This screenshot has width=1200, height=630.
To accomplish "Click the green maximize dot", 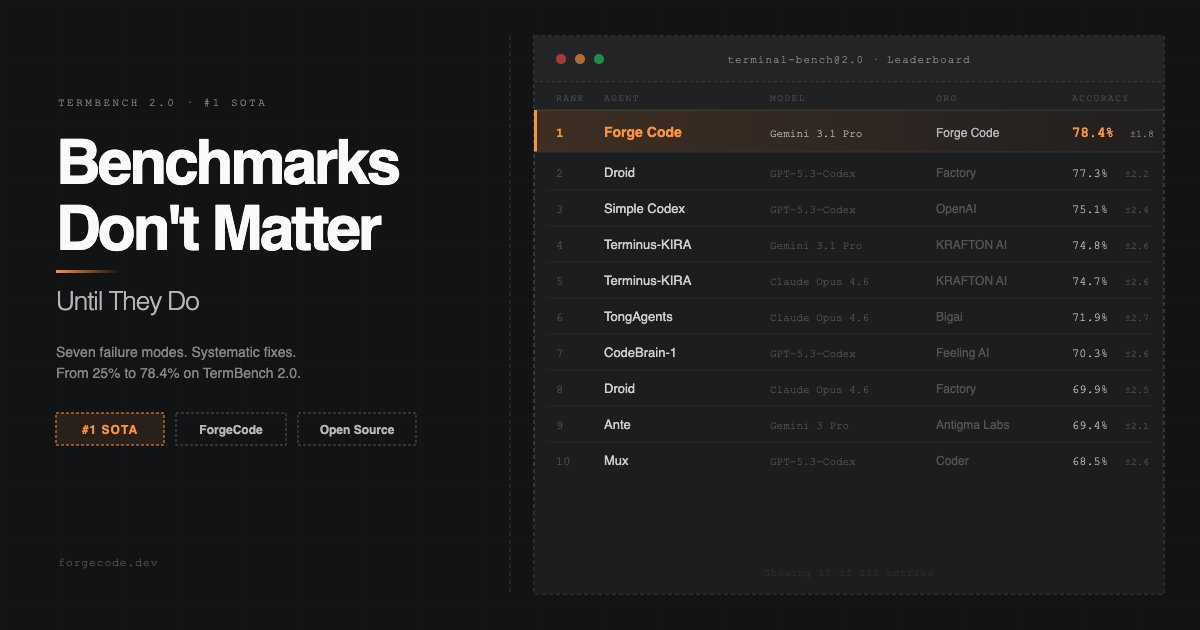I will tap(599, 59).
